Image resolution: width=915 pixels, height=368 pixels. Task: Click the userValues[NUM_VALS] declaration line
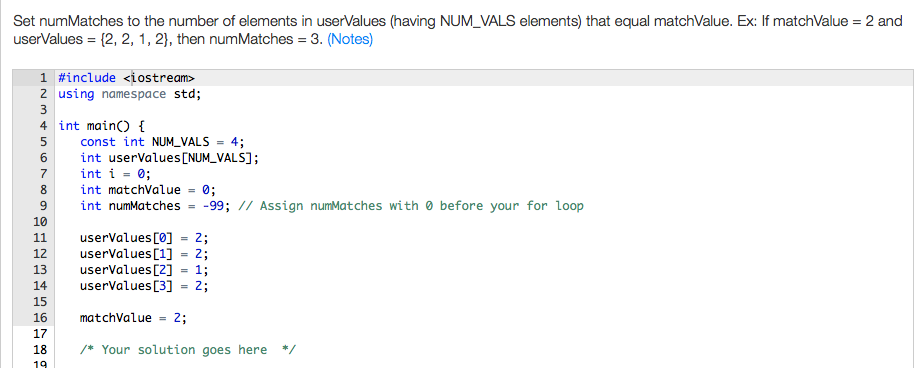(169, 158)
